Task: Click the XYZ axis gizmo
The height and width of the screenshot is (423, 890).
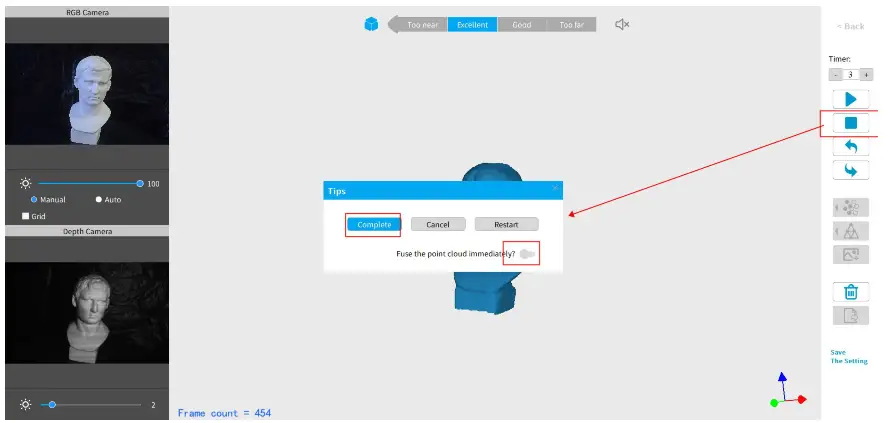Action: (788, 389)
